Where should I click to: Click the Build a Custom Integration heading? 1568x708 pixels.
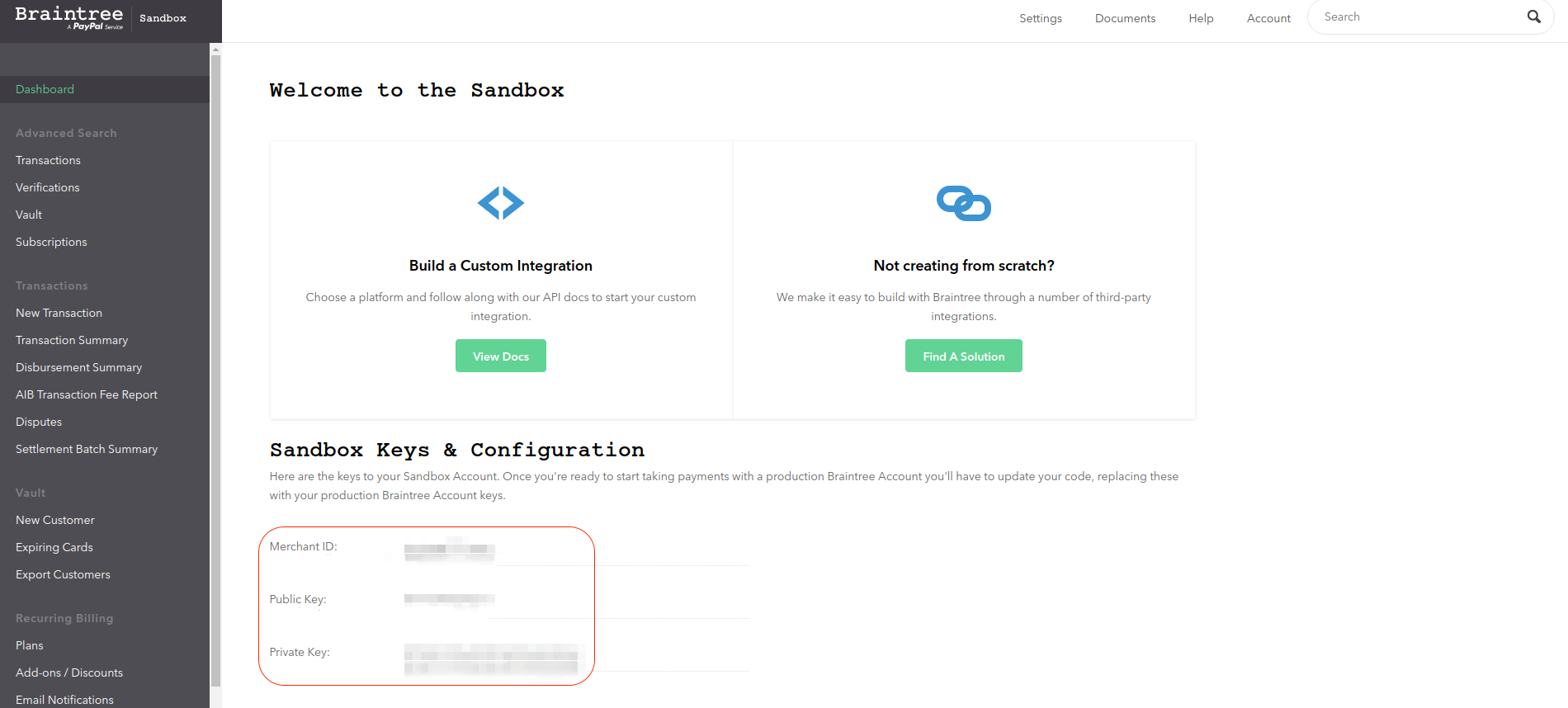pos(501,266)
